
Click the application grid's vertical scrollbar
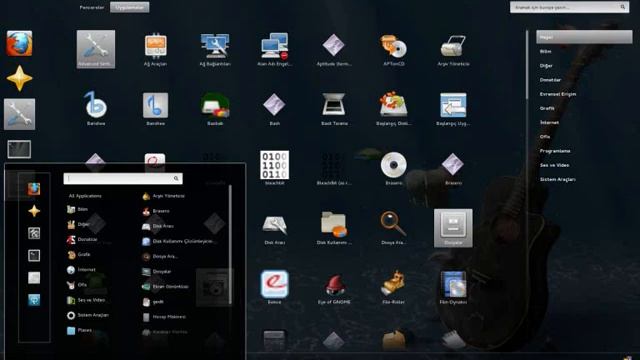(x=527, y=65)
